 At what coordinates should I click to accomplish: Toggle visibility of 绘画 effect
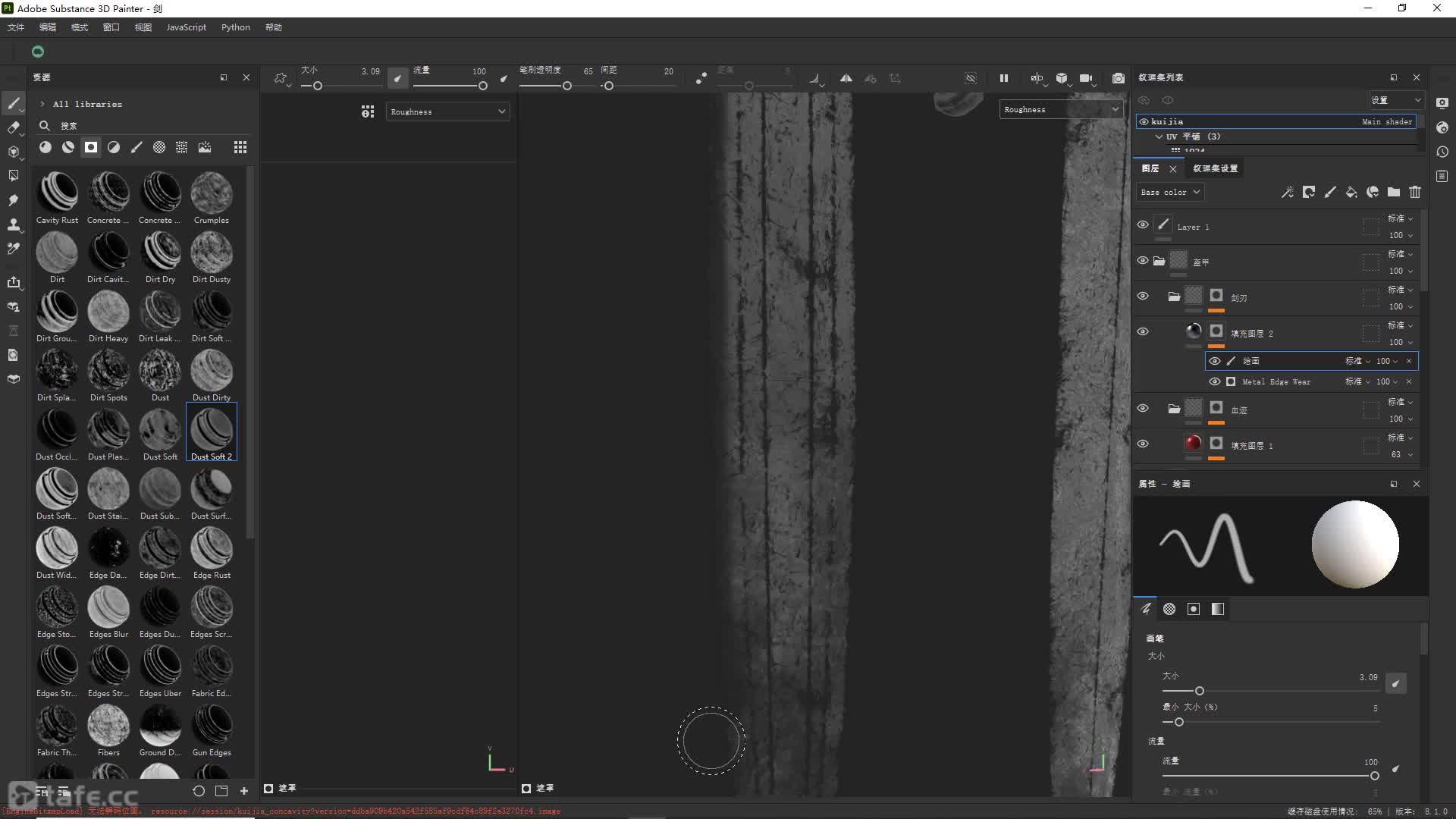click(x=1215, y=361)
